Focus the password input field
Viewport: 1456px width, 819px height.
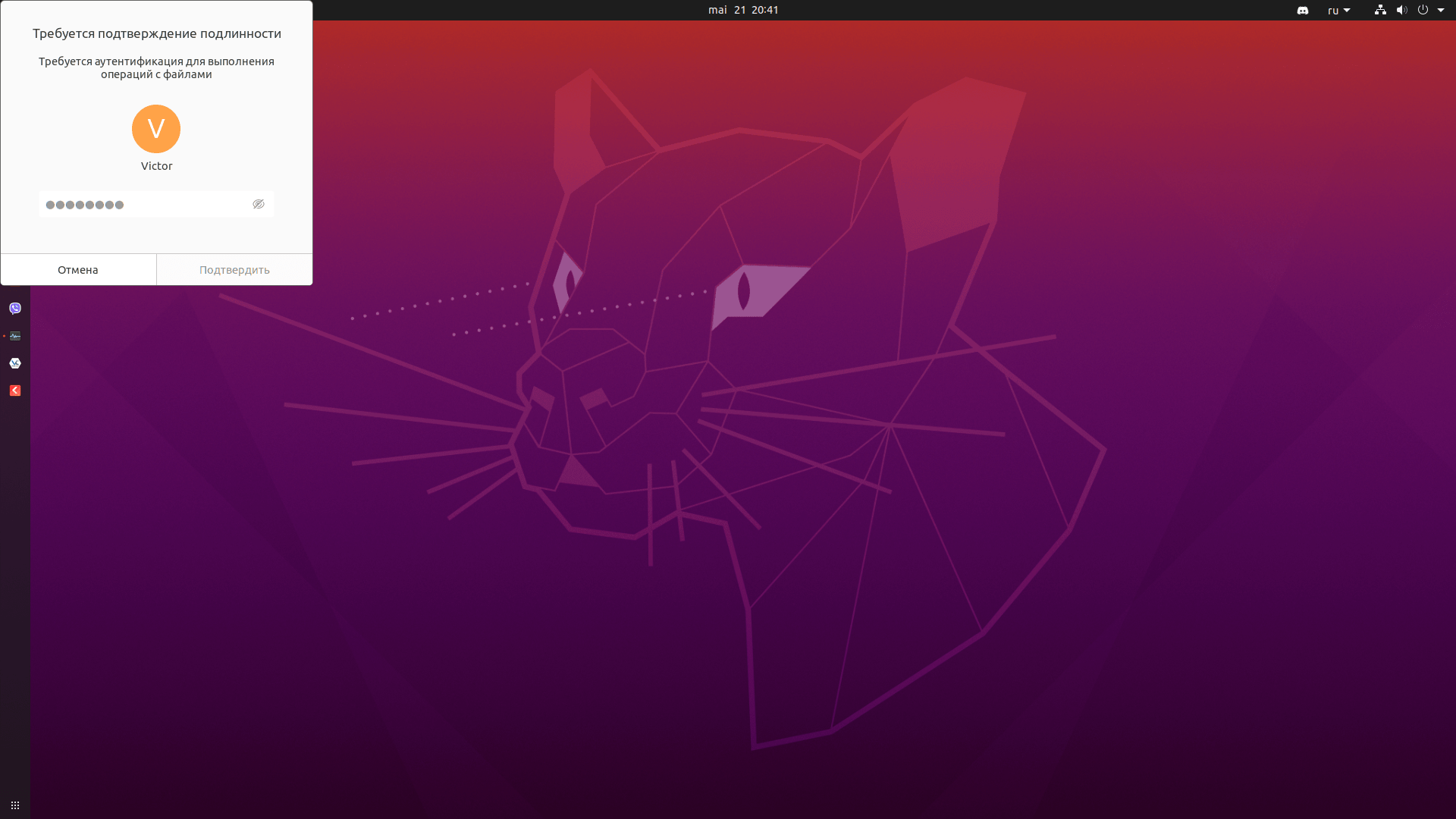pyautogui.click(x=156, y=204)
